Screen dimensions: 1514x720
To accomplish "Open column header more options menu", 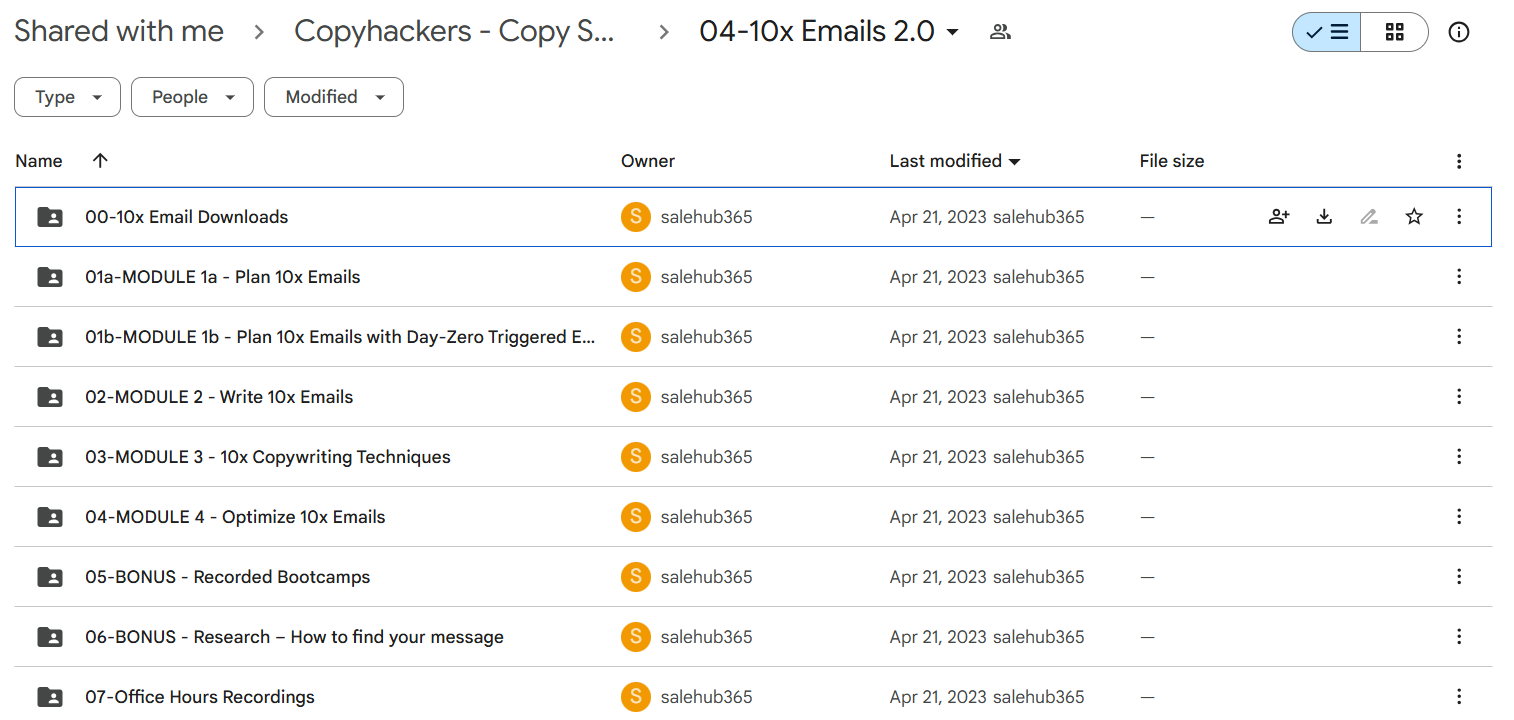I will [x=1459, y=161].
